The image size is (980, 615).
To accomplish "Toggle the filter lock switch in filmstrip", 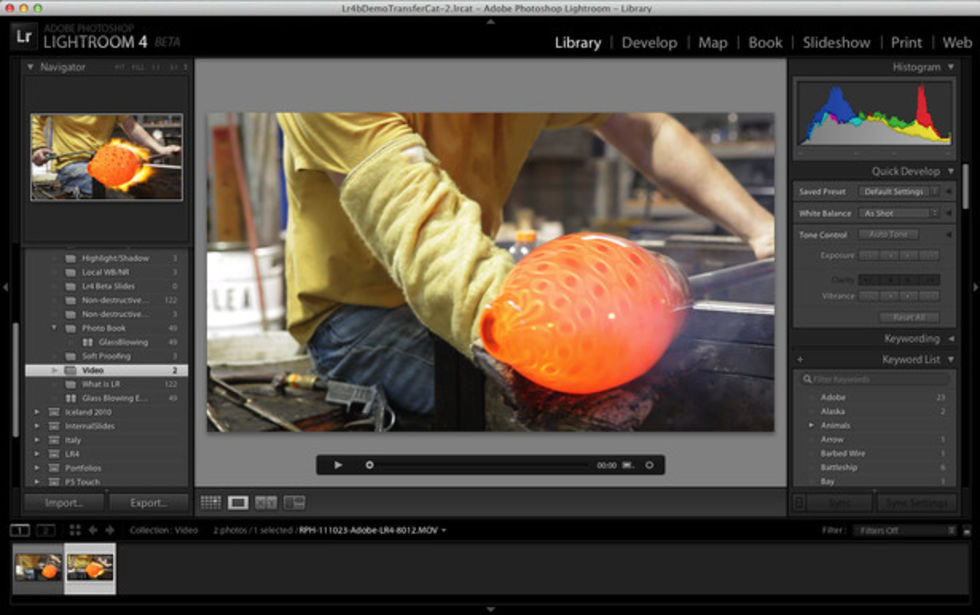I will click(x=964, y=530).
